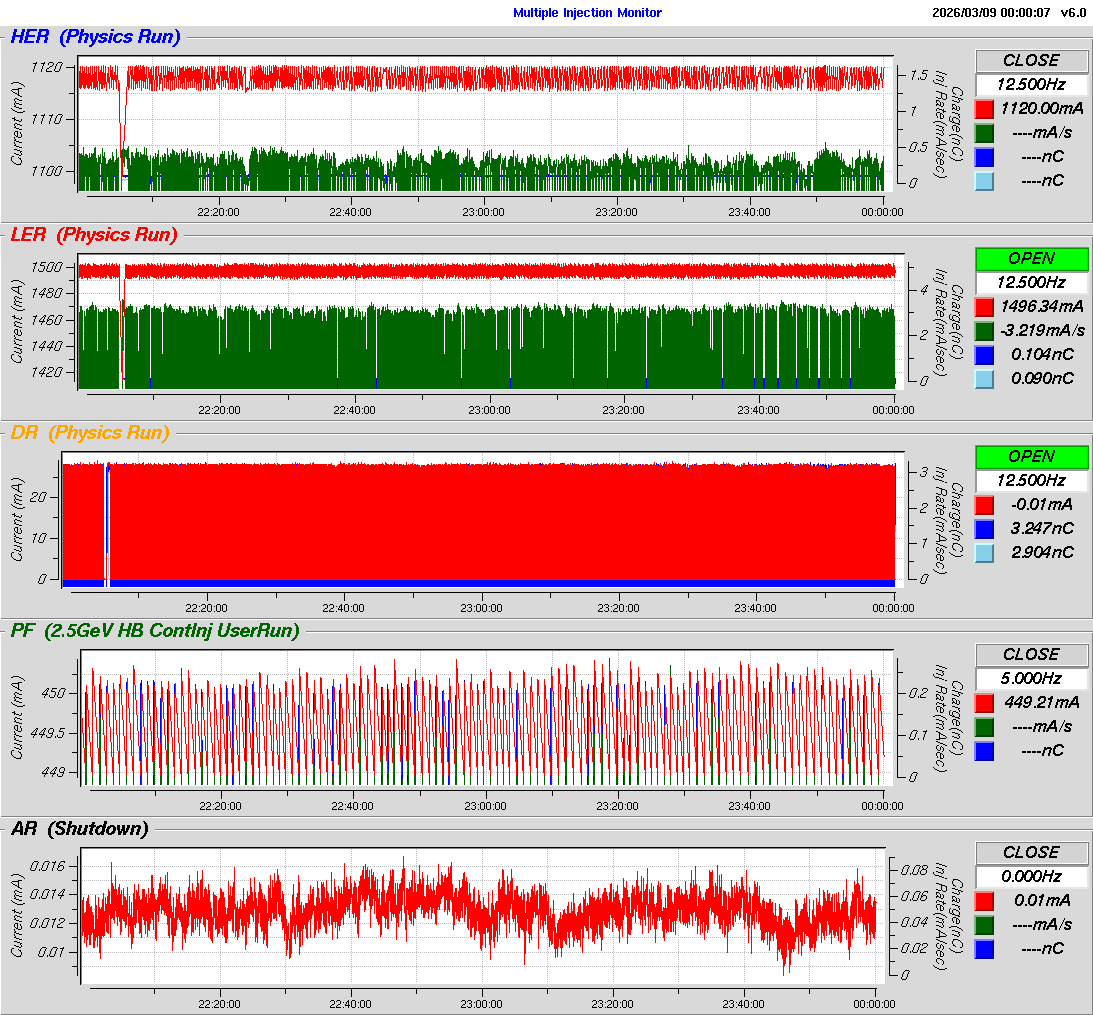Toggle the green OPEN indicator for LER

coord(1031,258)
